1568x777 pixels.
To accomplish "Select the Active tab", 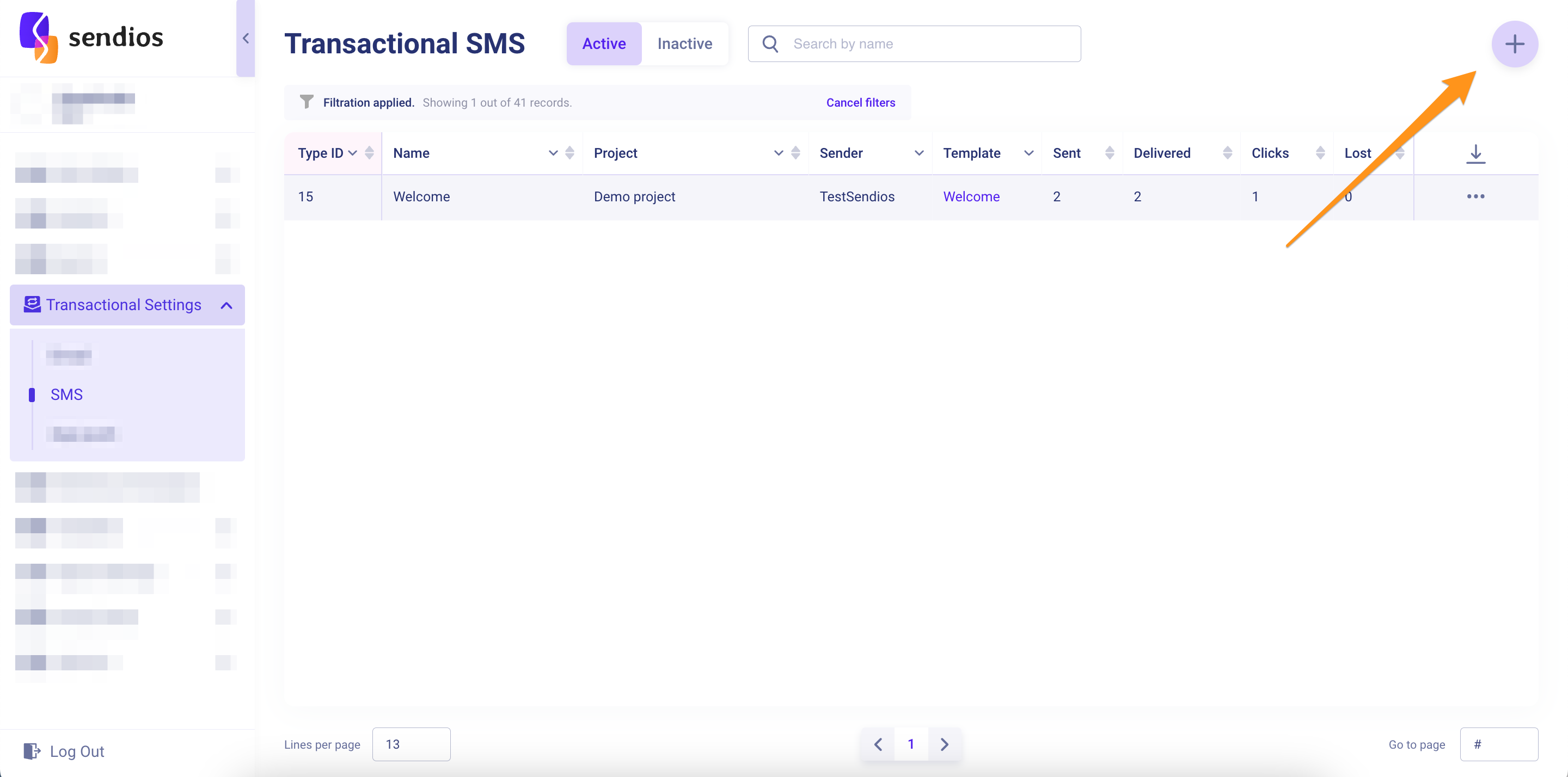I will click(603, 44).
